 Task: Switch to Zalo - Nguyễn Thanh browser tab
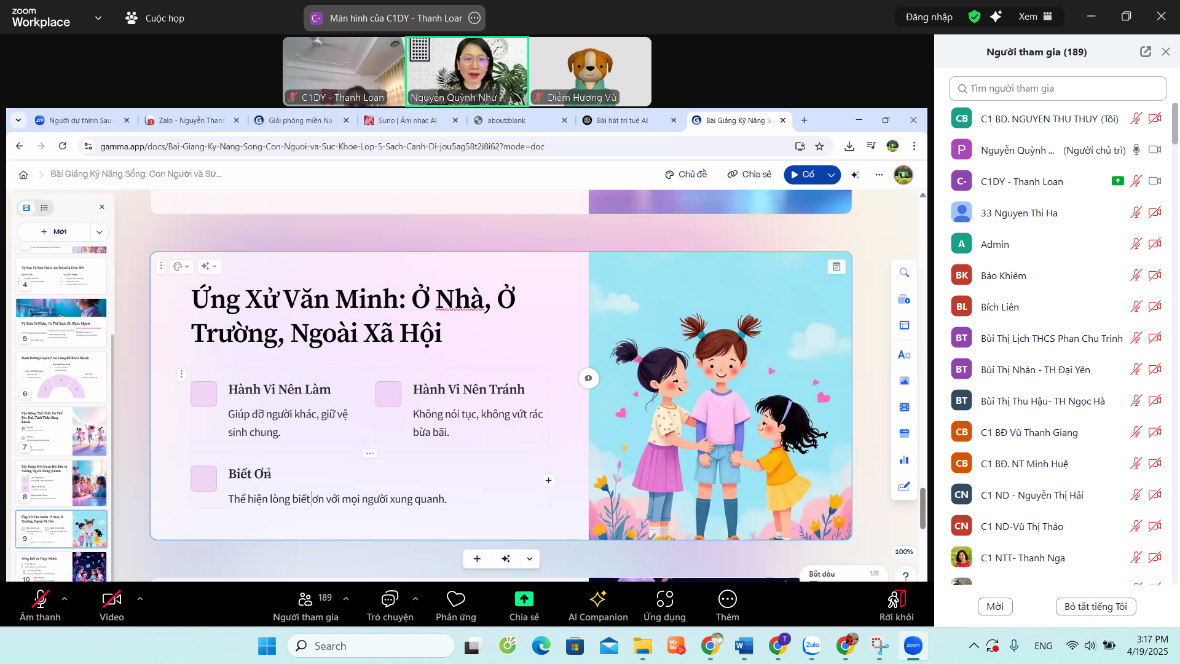(191, 120)
